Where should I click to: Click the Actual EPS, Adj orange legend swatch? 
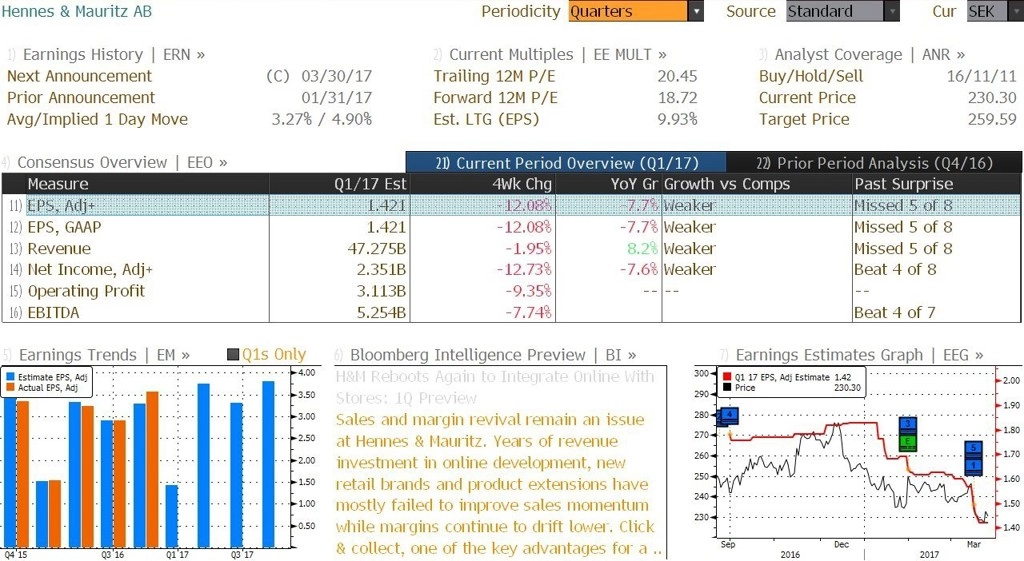(10, 388)
